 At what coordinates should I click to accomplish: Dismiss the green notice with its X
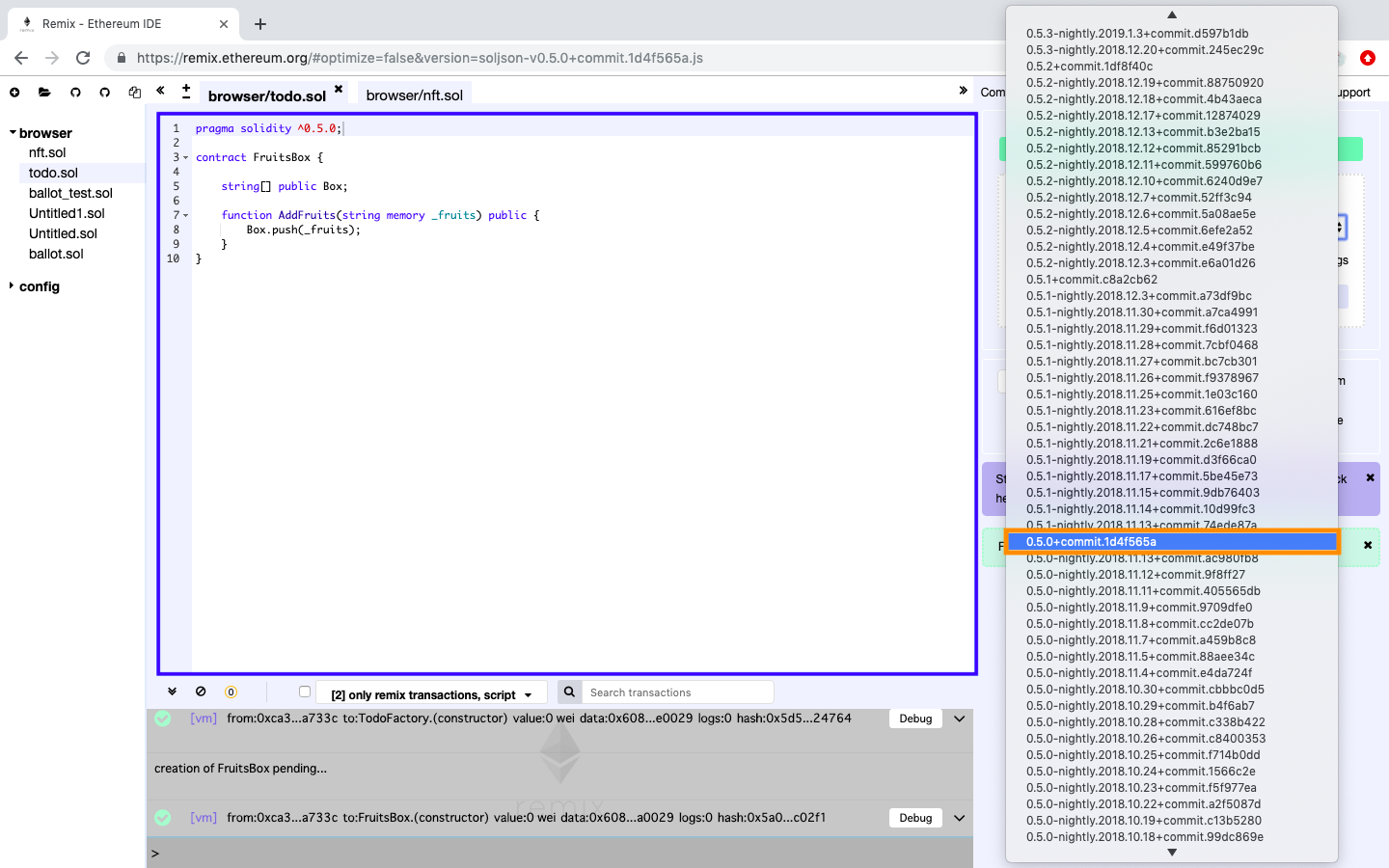pos(1368,546)
